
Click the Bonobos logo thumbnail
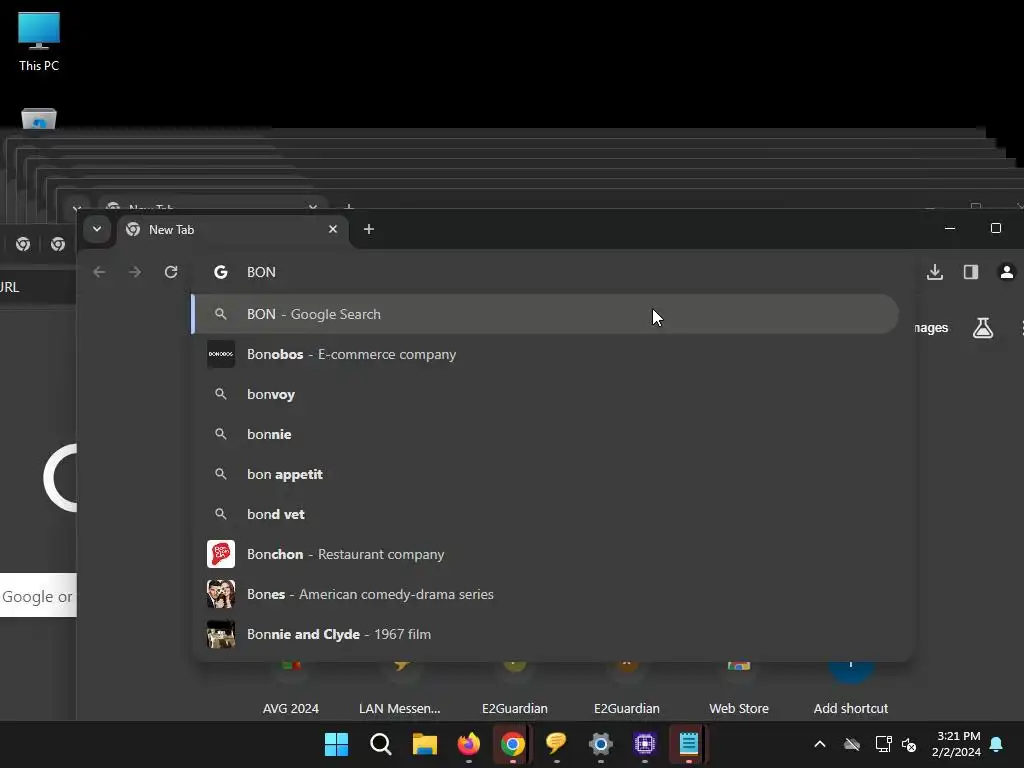pyautogui.click(x=221, y=354)
